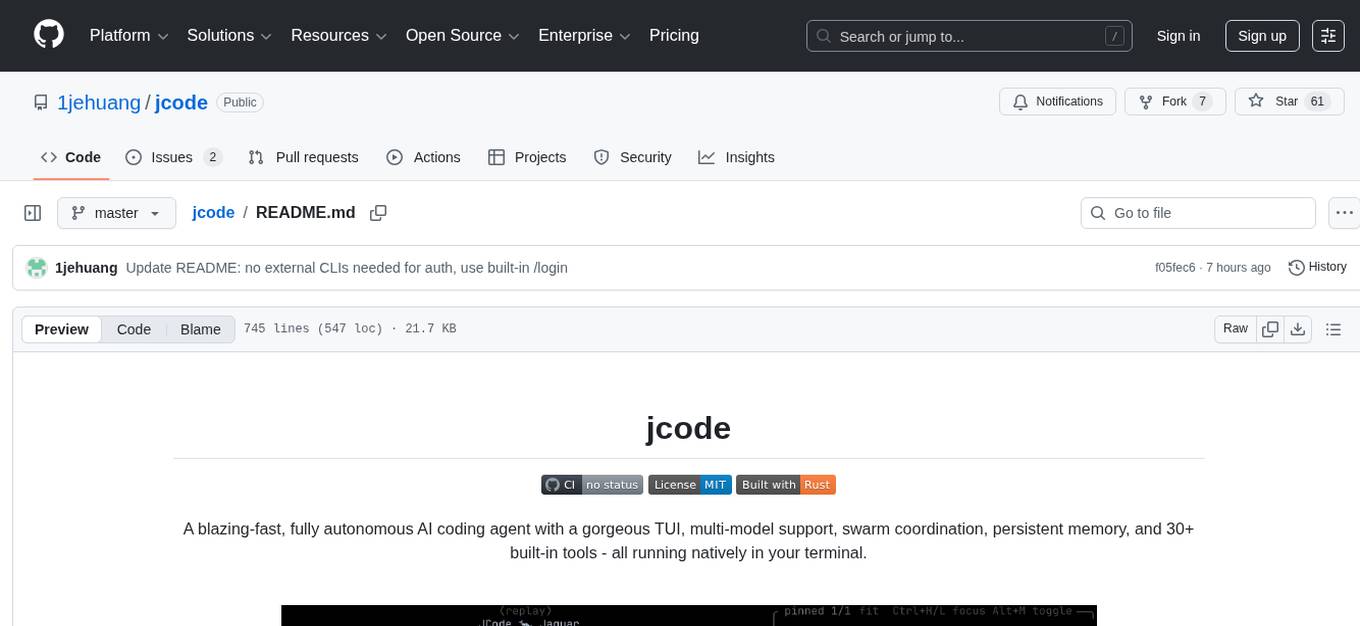The width and height of the screenshot is (1360, 626).
Task: View the Built with Rust badge
Action: pos(786,484)
